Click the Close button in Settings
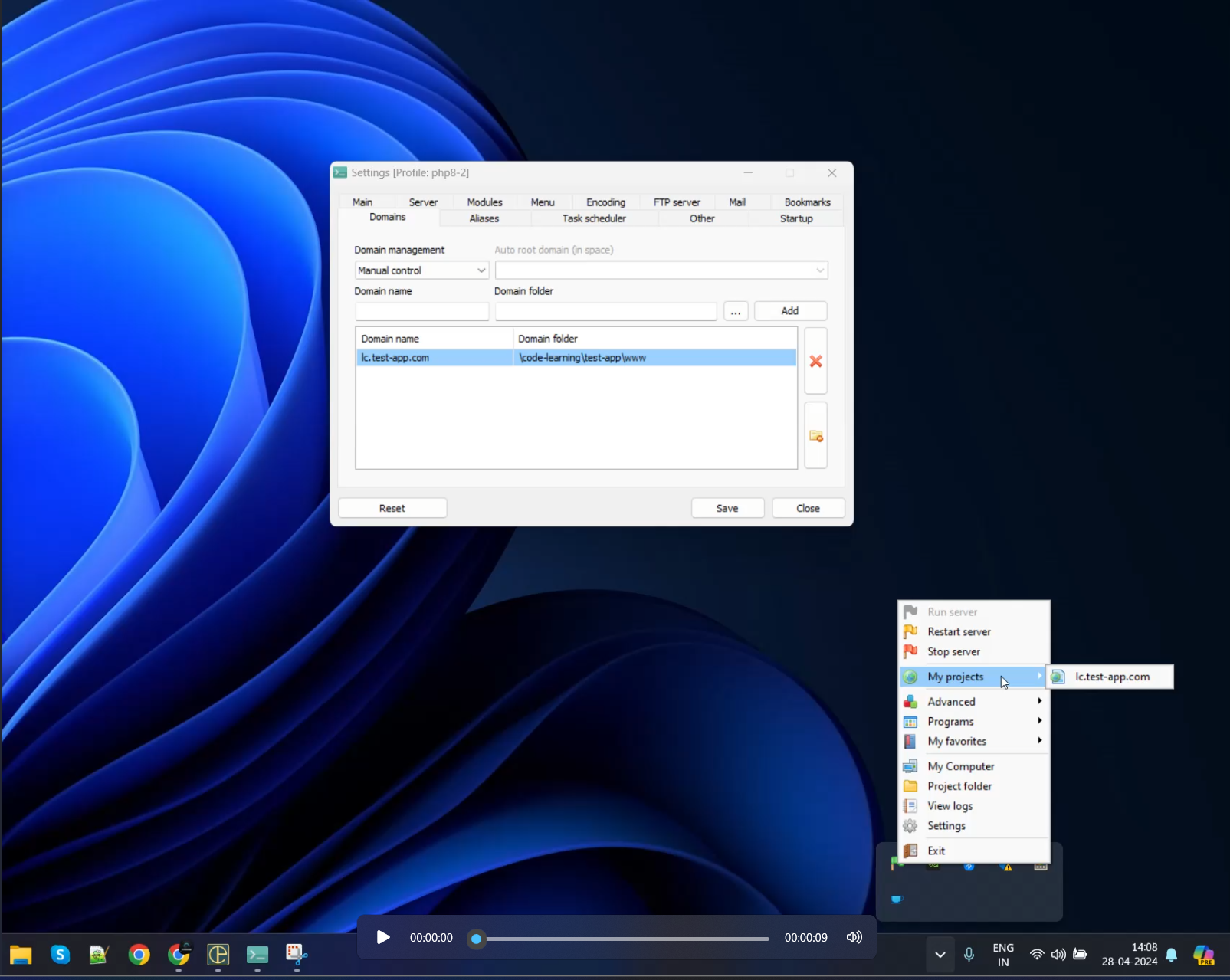The width and height of the screenshot is (1230, 980). (808, 508)
